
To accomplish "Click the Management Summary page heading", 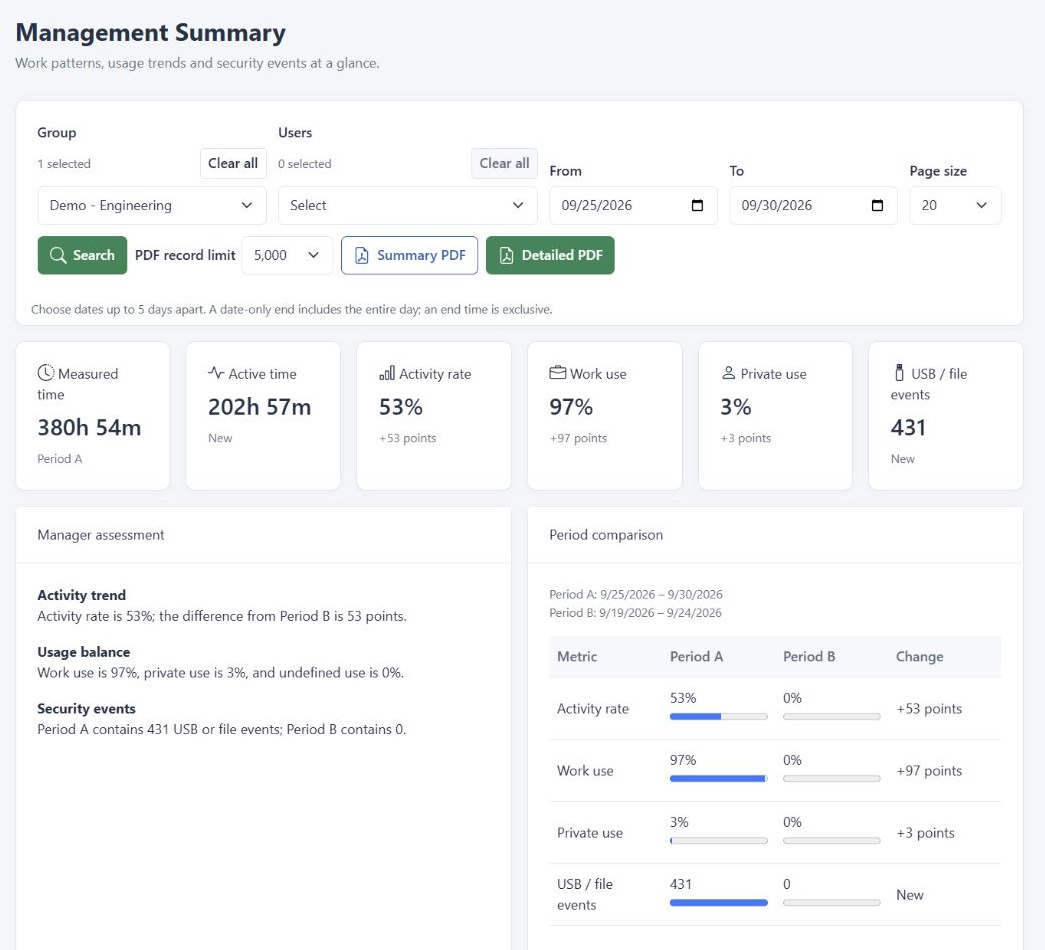I will pyautogui.click(x=151, y=33).
